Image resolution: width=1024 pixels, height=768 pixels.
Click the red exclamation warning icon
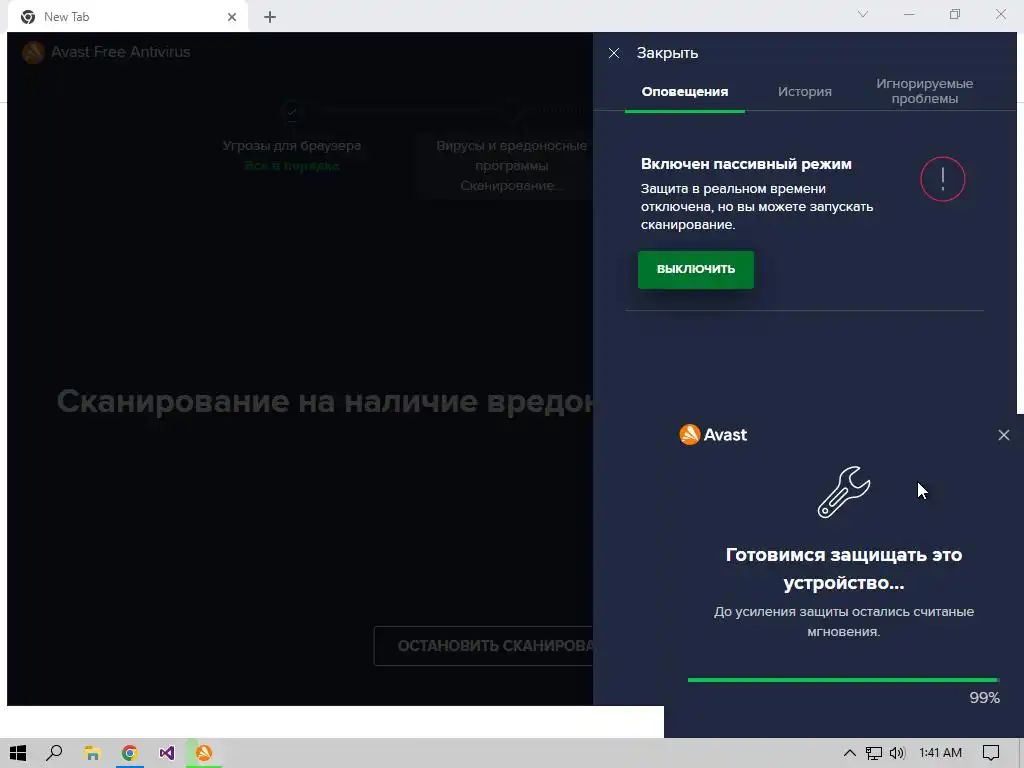[942, 179]
